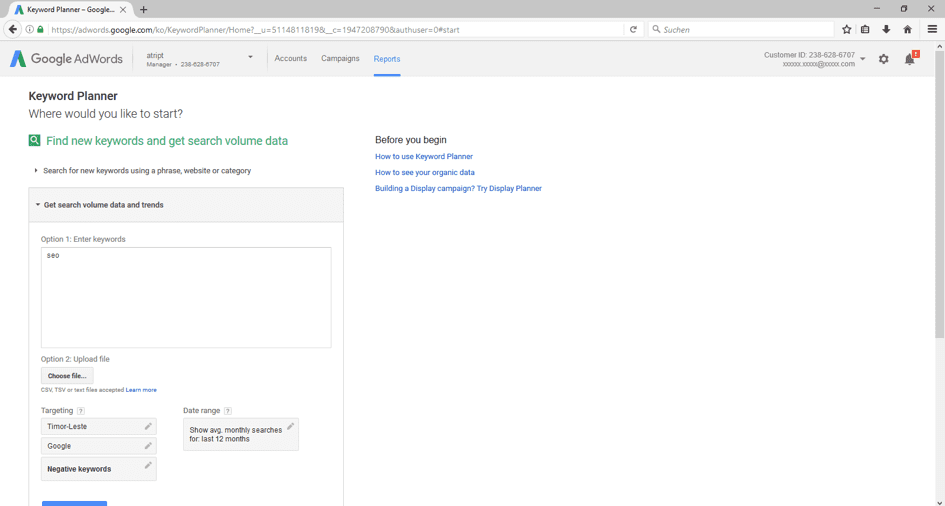
Task: Edit the date range with the pencil
Action: (290, 426)
